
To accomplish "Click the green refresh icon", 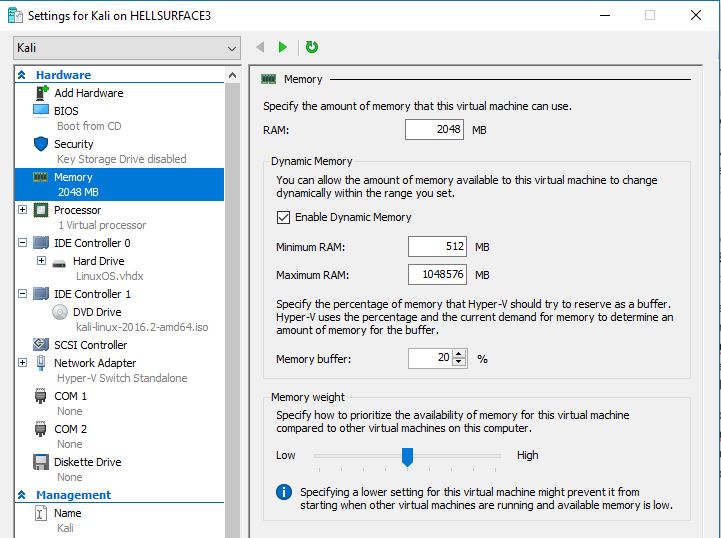I will (312, 47).
